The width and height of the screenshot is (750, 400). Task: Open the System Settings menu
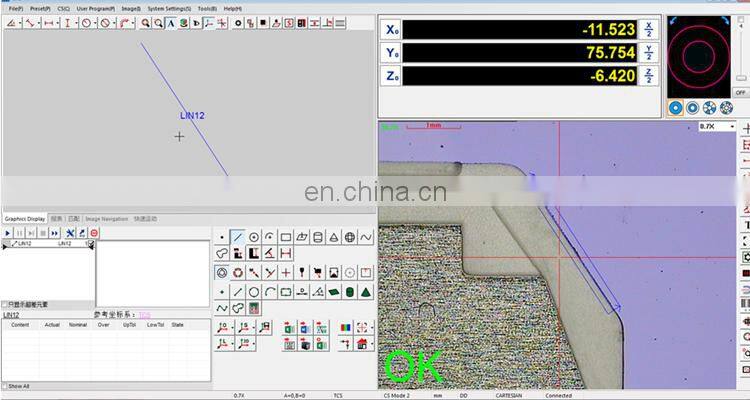coord(169,9)
